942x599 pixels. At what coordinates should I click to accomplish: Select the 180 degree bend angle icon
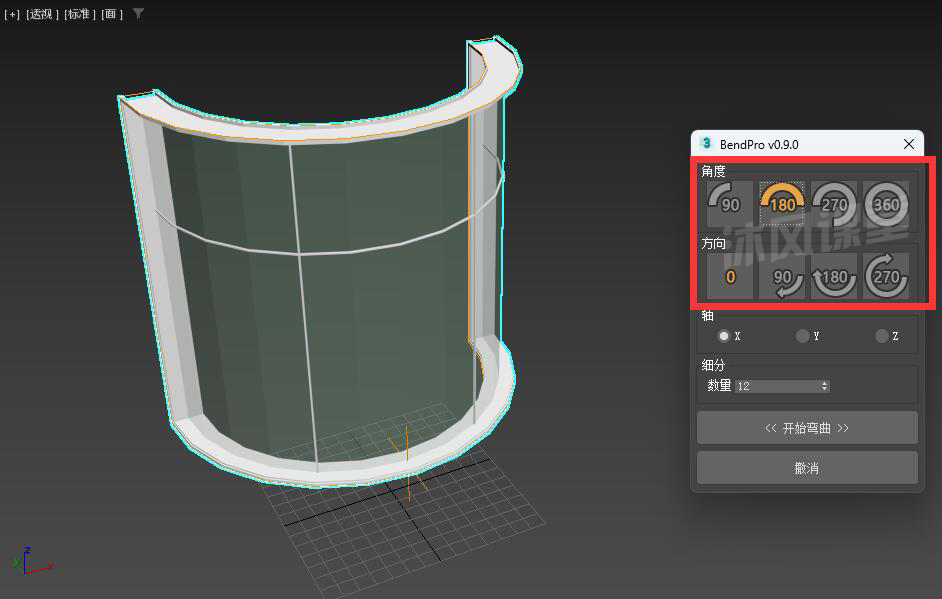(x=782, y=204)
